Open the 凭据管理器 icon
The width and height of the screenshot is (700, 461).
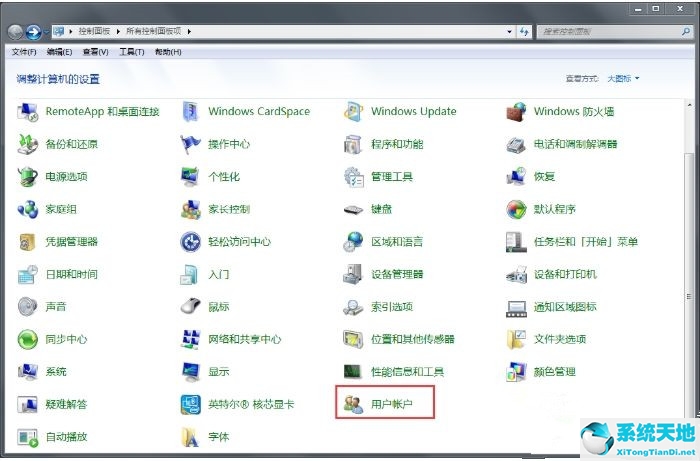28,242
